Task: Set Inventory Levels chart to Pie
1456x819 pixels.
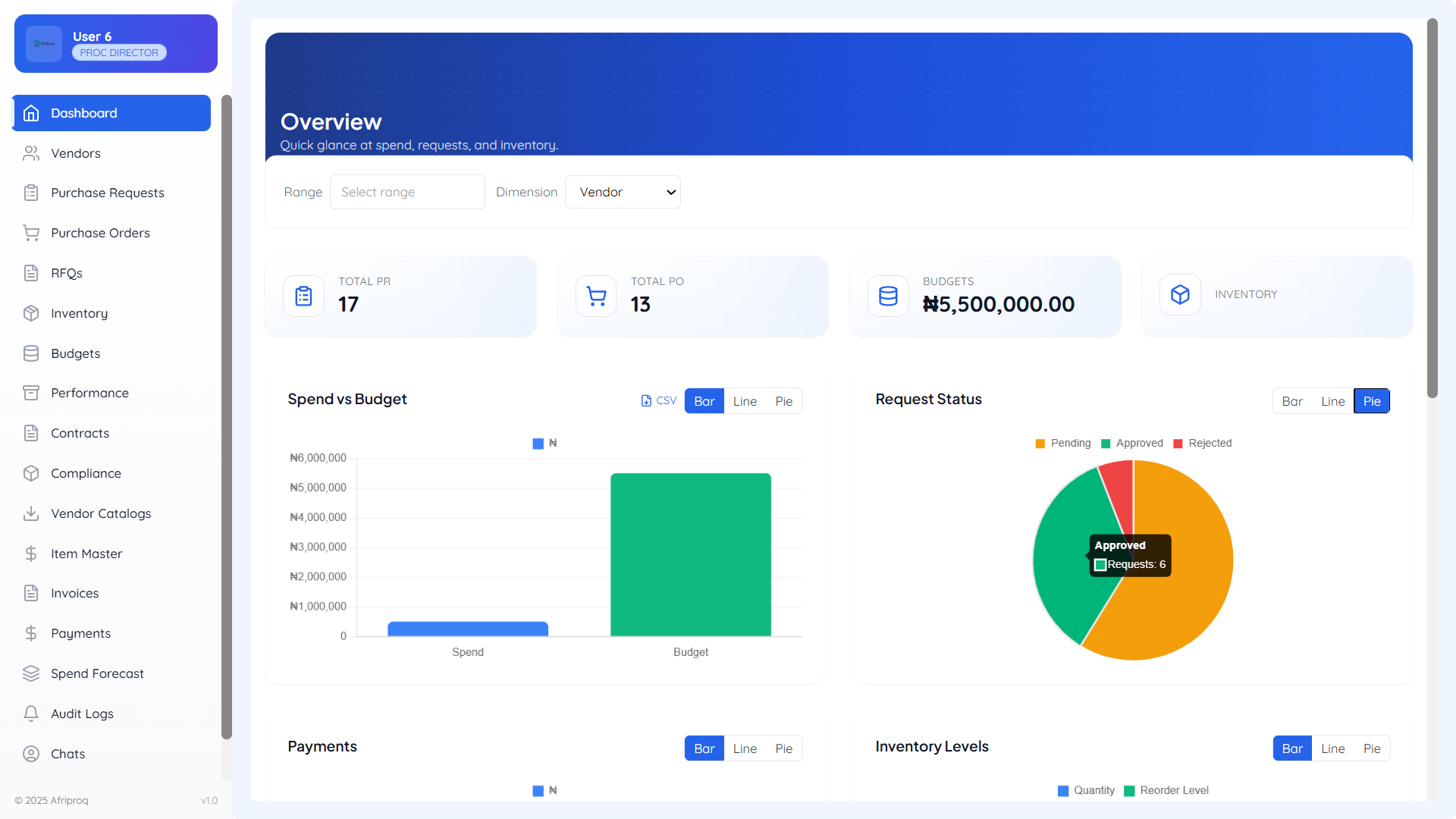Action: click(1372, 748)
